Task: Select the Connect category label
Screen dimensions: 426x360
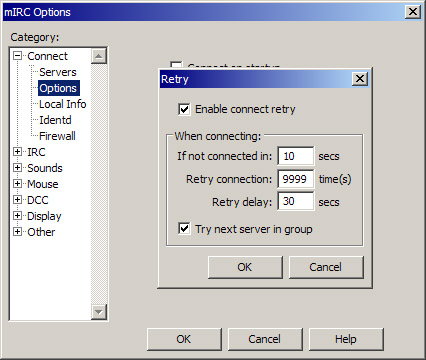Action: tap(47, 56)
